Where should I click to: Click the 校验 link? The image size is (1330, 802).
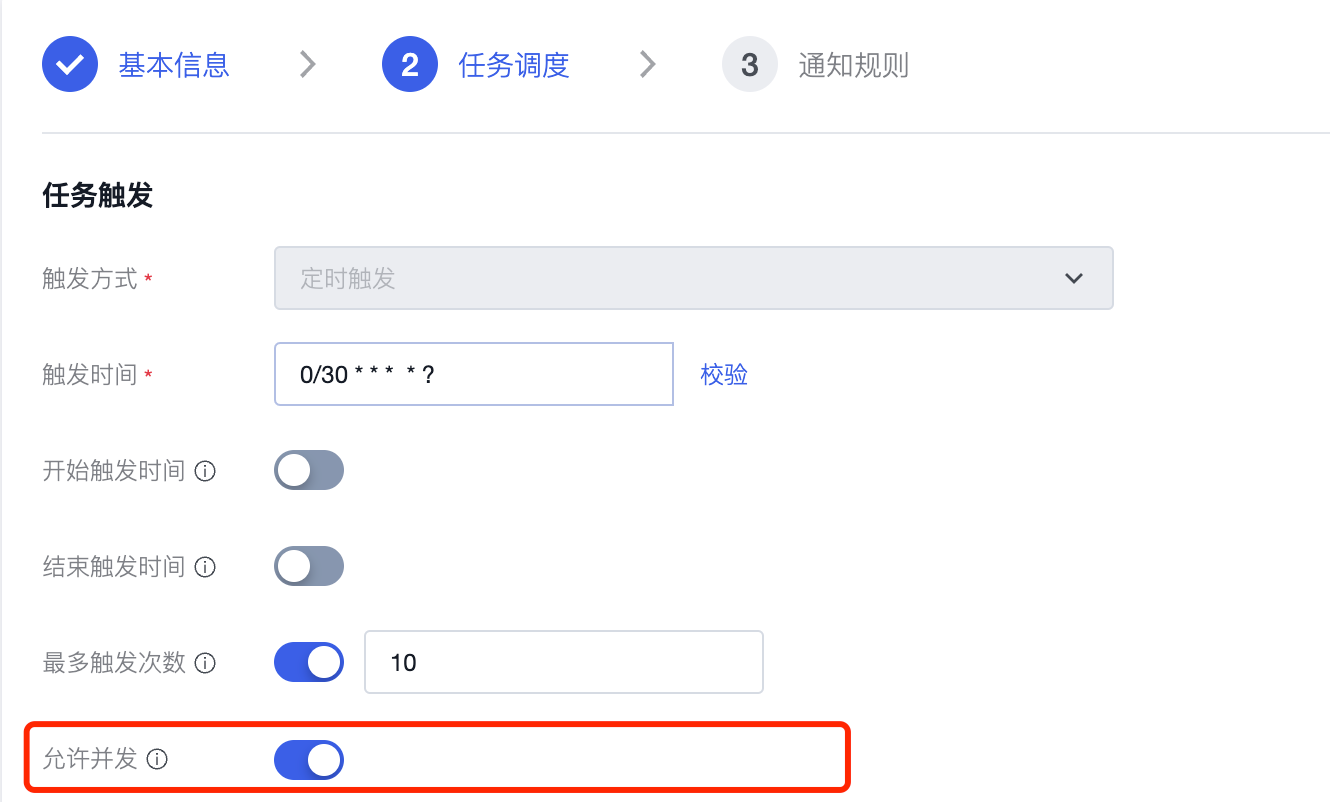724,375
